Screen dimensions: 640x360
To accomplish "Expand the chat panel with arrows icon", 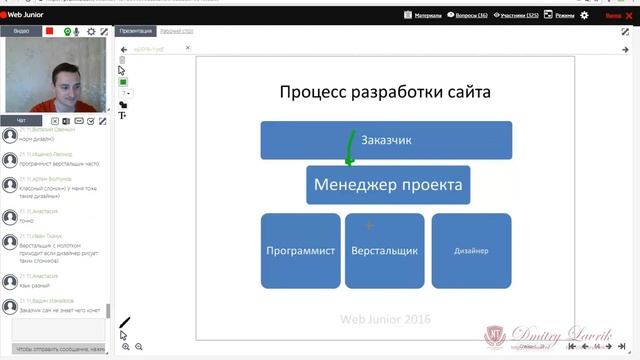I will (x=102, y=121).
